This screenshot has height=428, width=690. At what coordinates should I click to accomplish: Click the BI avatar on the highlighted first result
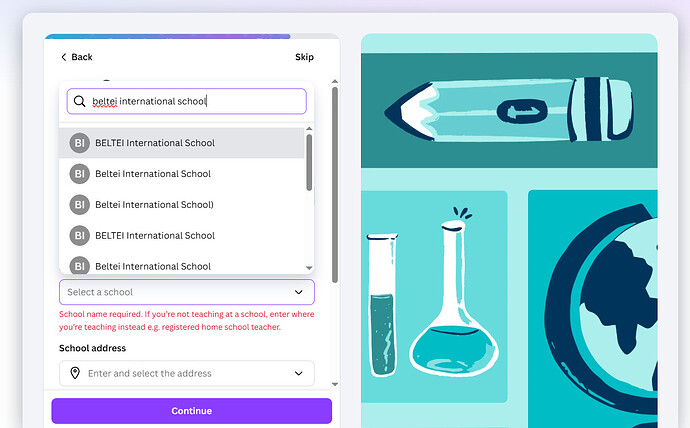[x=80, y=143]
